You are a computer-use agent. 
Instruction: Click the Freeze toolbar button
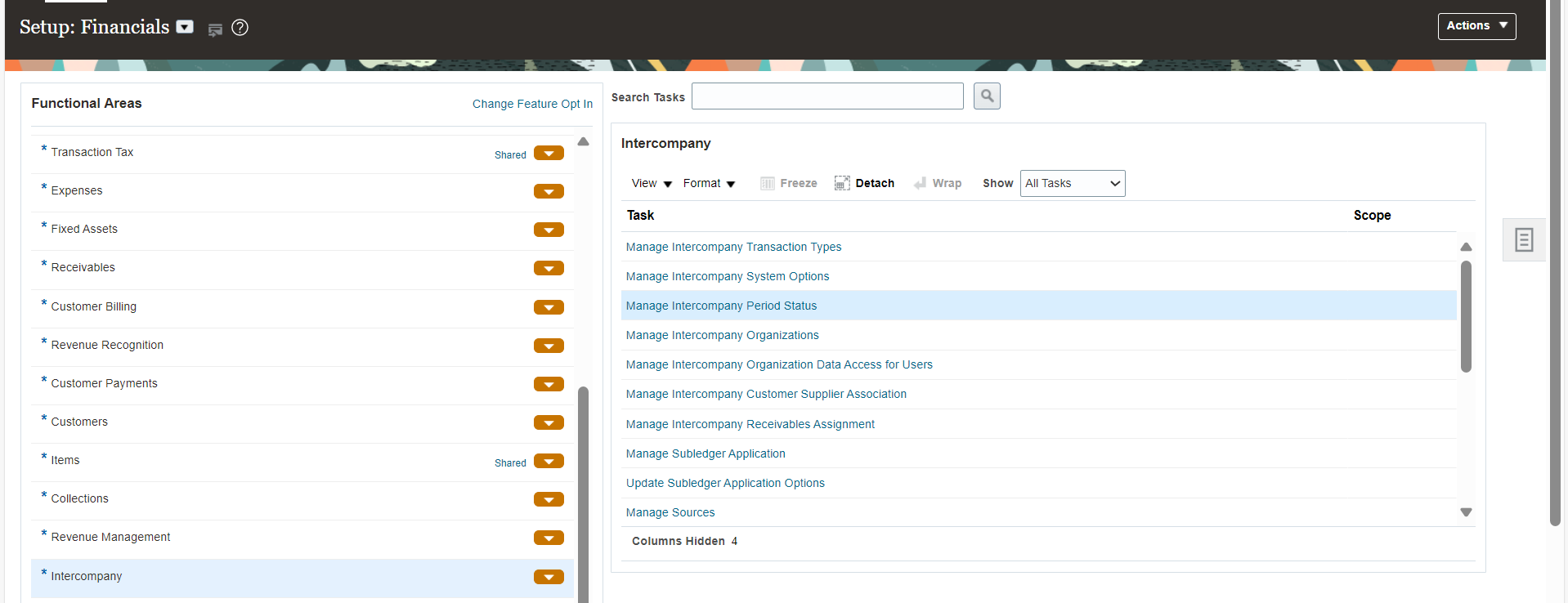click(789, 184)
